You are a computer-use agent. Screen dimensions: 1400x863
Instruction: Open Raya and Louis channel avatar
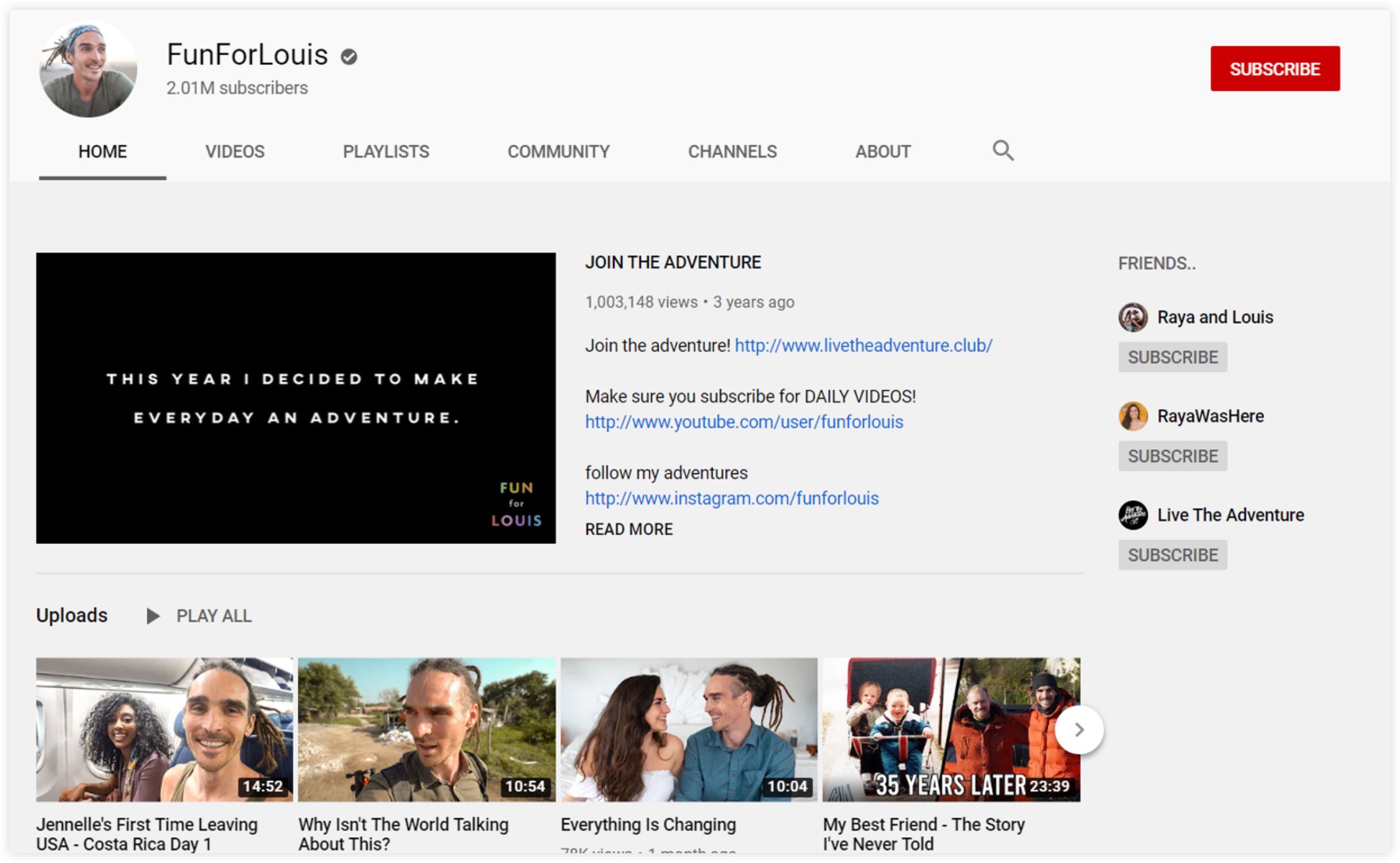coord(1133,317)
